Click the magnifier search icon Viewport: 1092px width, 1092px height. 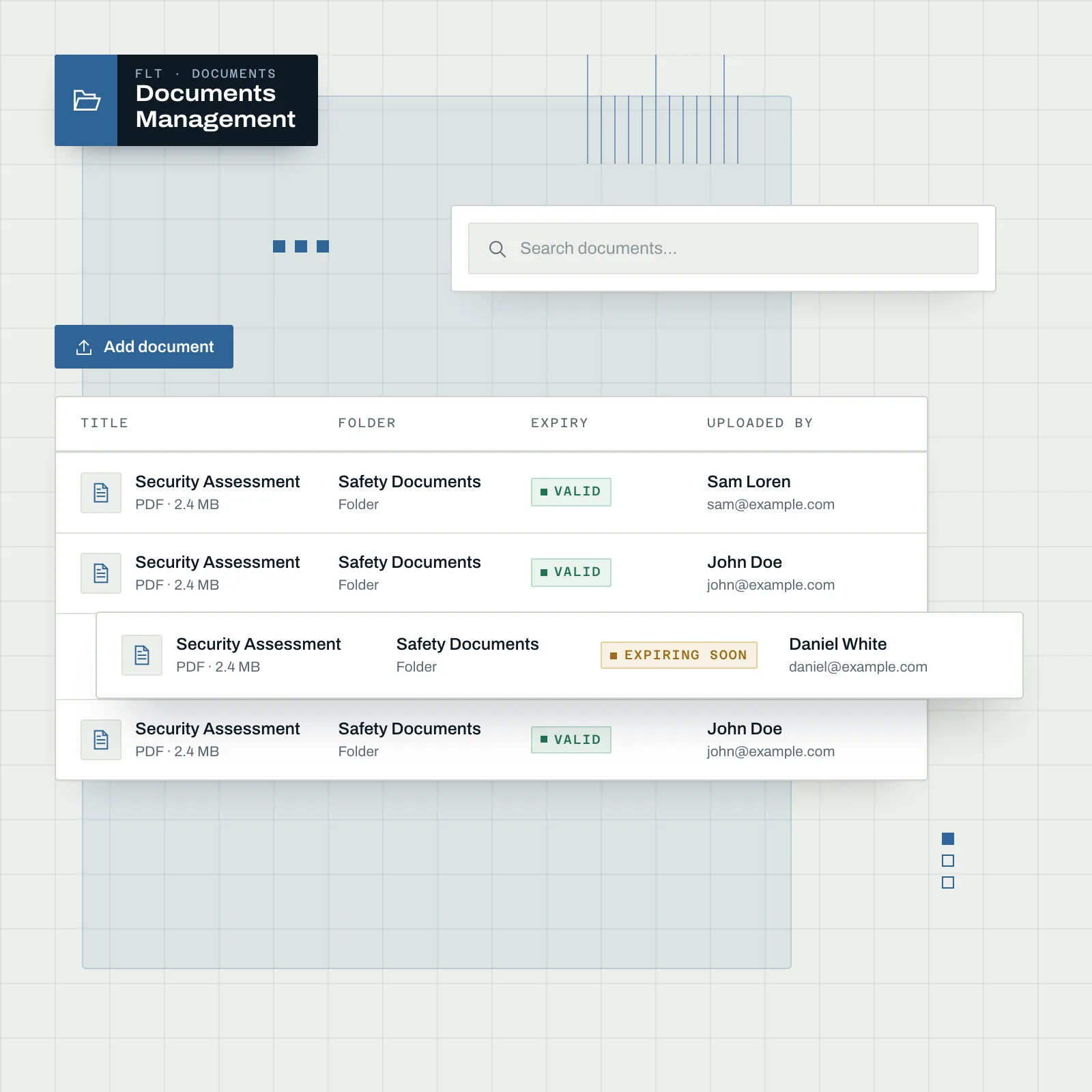[x=498, y=249]
